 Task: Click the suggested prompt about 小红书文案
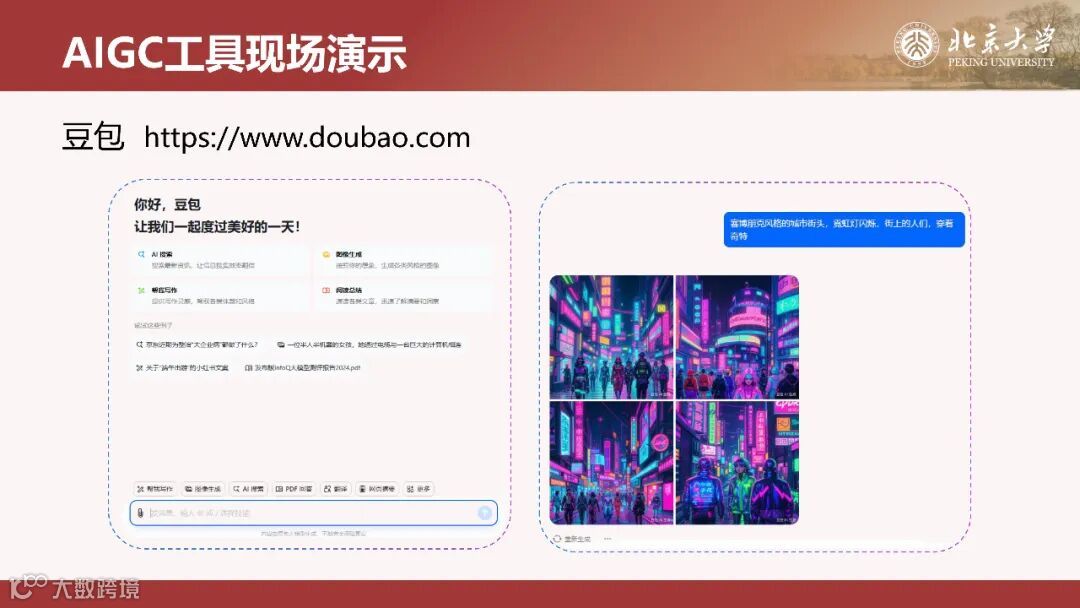[x=187, y=367]
